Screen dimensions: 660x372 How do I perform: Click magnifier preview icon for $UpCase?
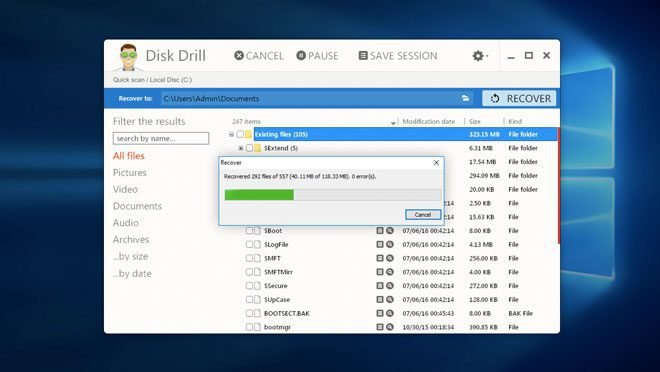click(390, 300)
